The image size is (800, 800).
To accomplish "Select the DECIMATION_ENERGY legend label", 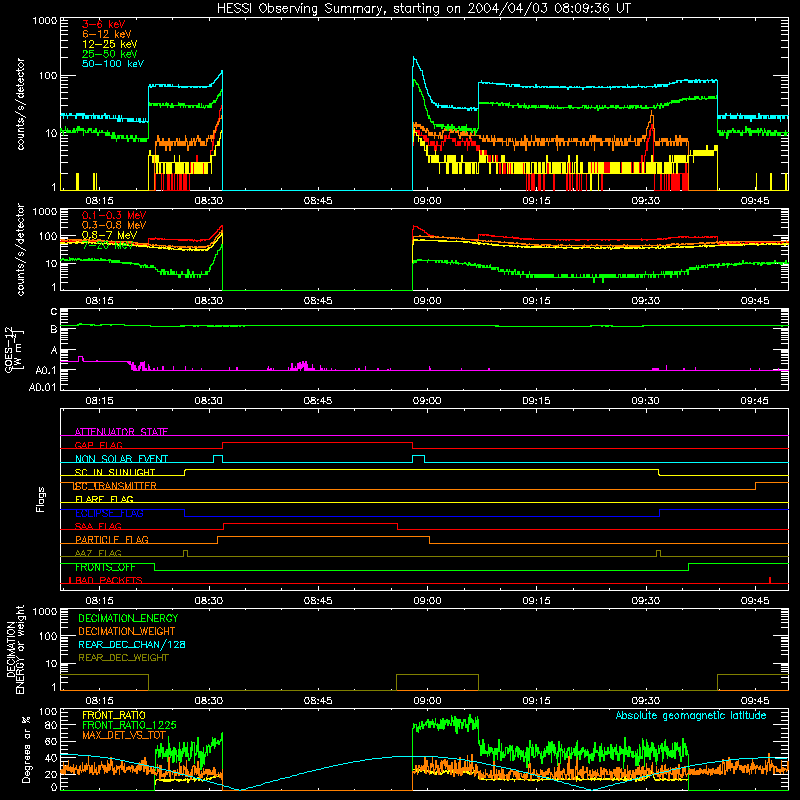I will (x=128, y=618).
